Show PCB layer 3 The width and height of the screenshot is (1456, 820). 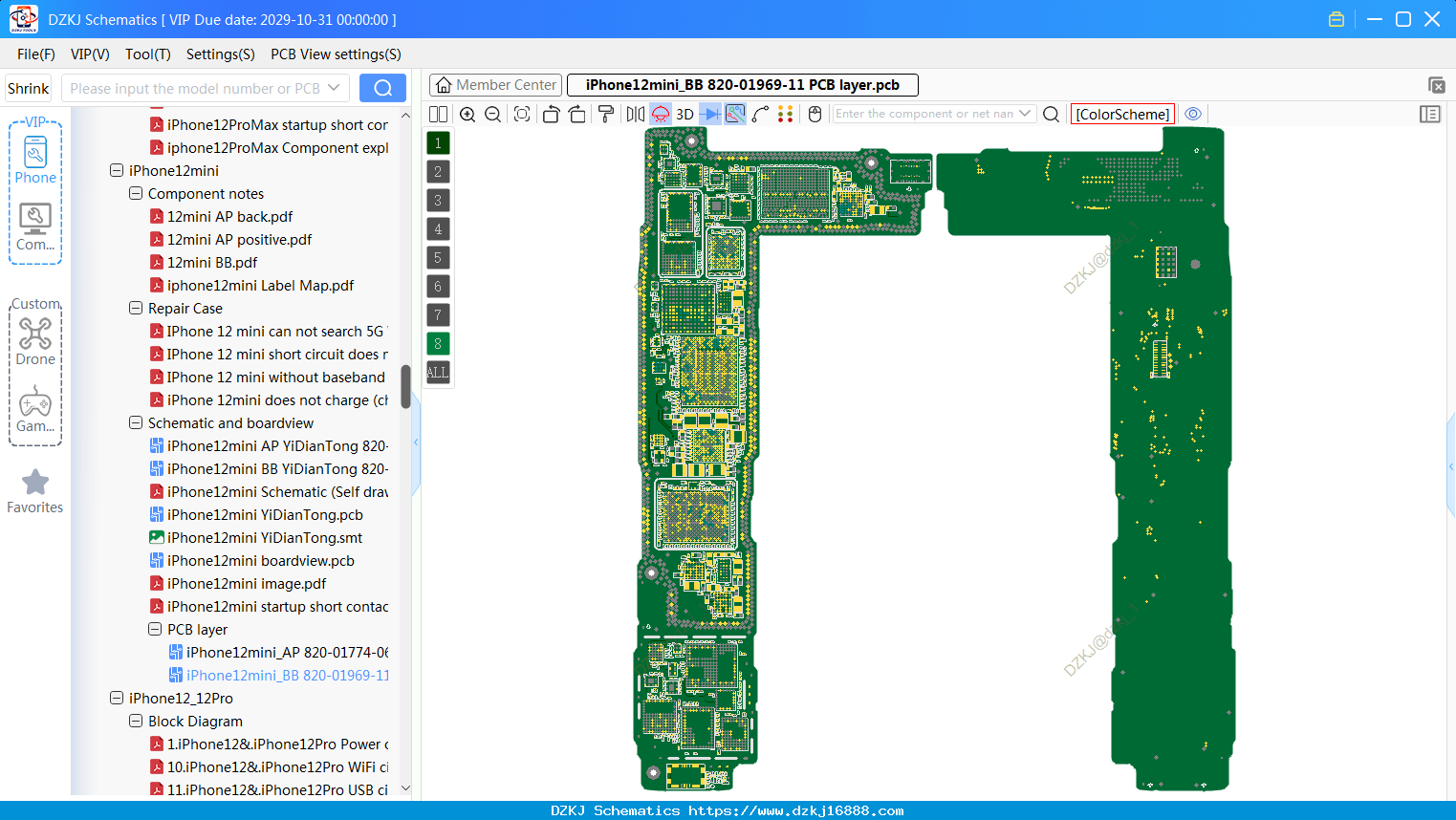(x=438, y=201)
